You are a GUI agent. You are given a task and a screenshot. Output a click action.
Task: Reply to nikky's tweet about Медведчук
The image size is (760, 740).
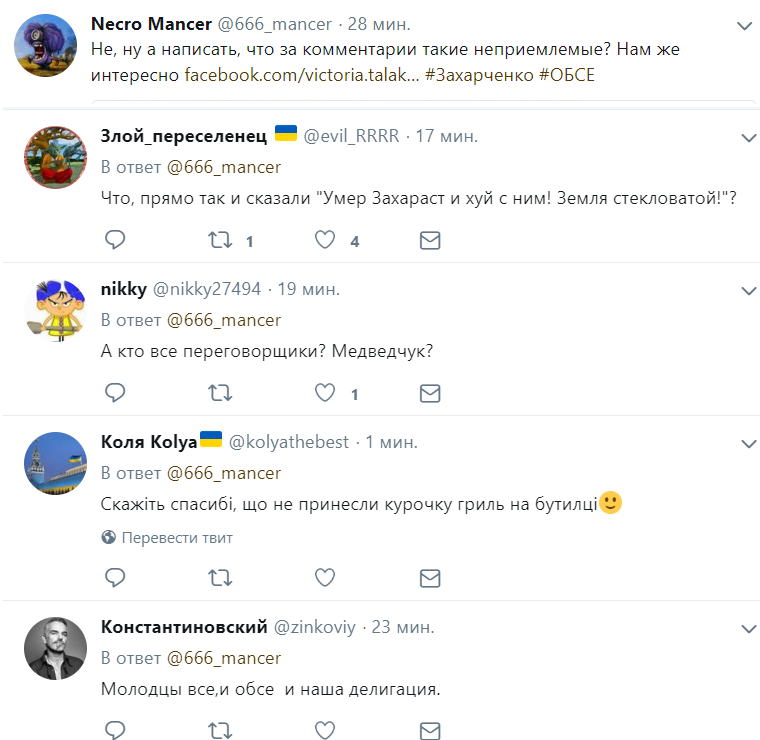pos(115,393)
